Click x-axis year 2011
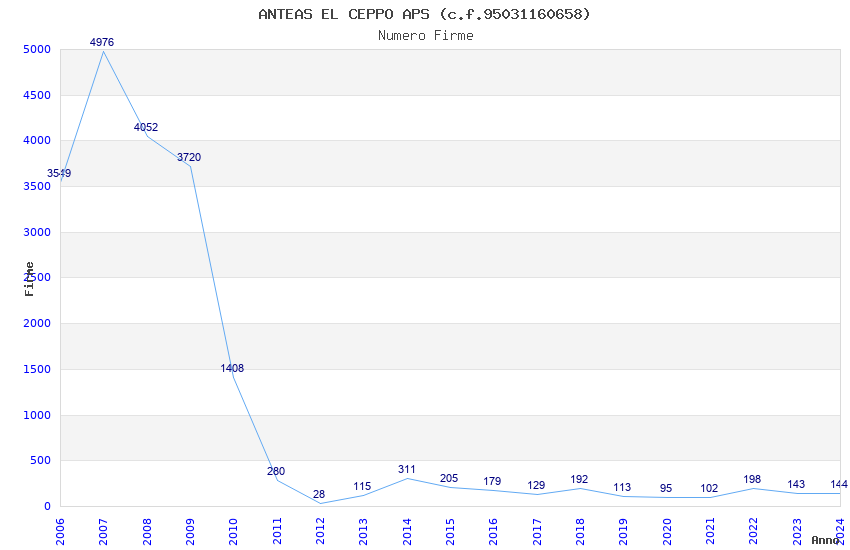The height and width of the screenshot is (550, 850). [277, 532]
